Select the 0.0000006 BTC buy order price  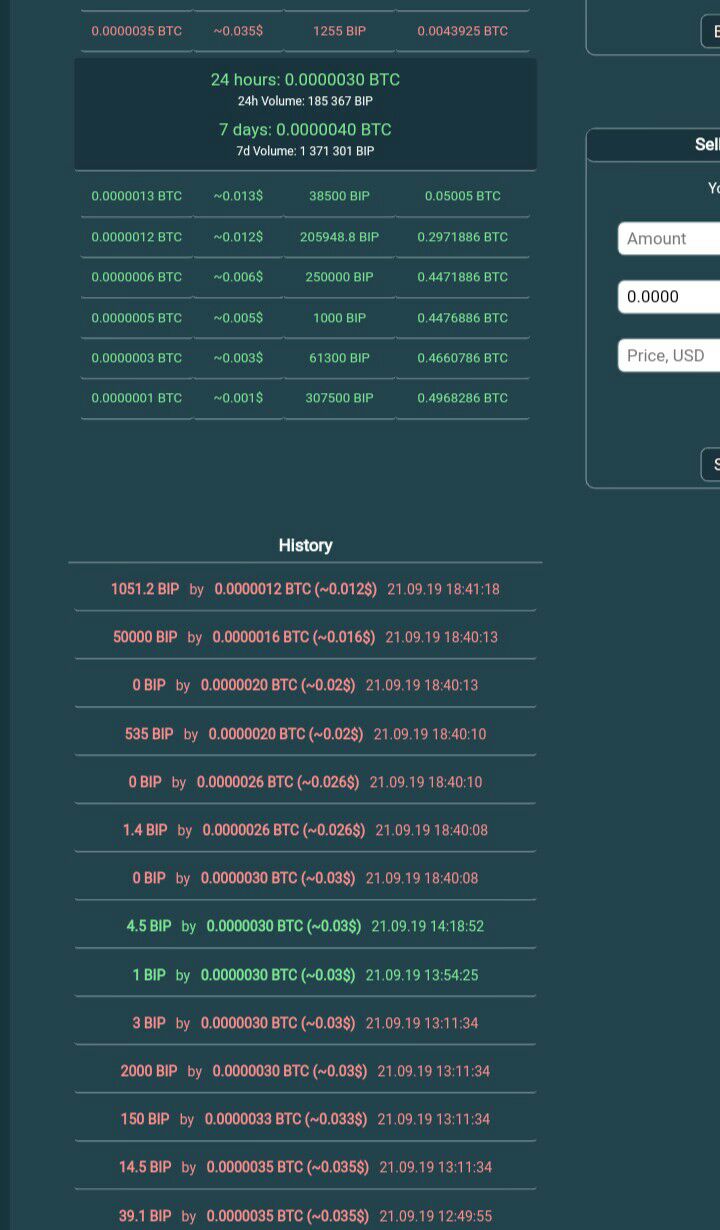pyautogui.click(x=137, y=277)
